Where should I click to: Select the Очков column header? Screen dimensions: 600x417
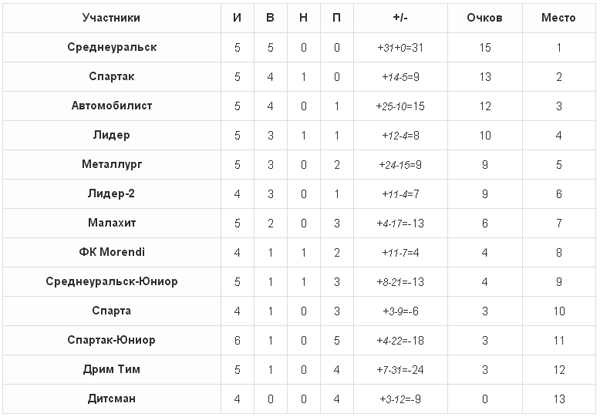click(484, 18)
